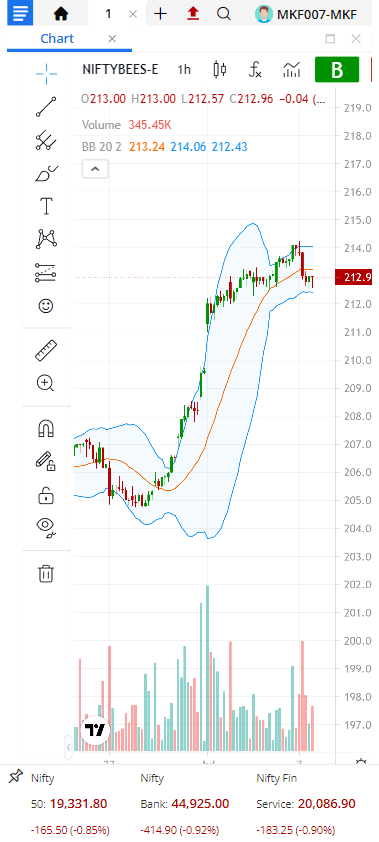The width and height of the screenshot is (379, 842).
Task: Click the NIFTYBEES-E symbol search field
Action: [x=120, y=70]
